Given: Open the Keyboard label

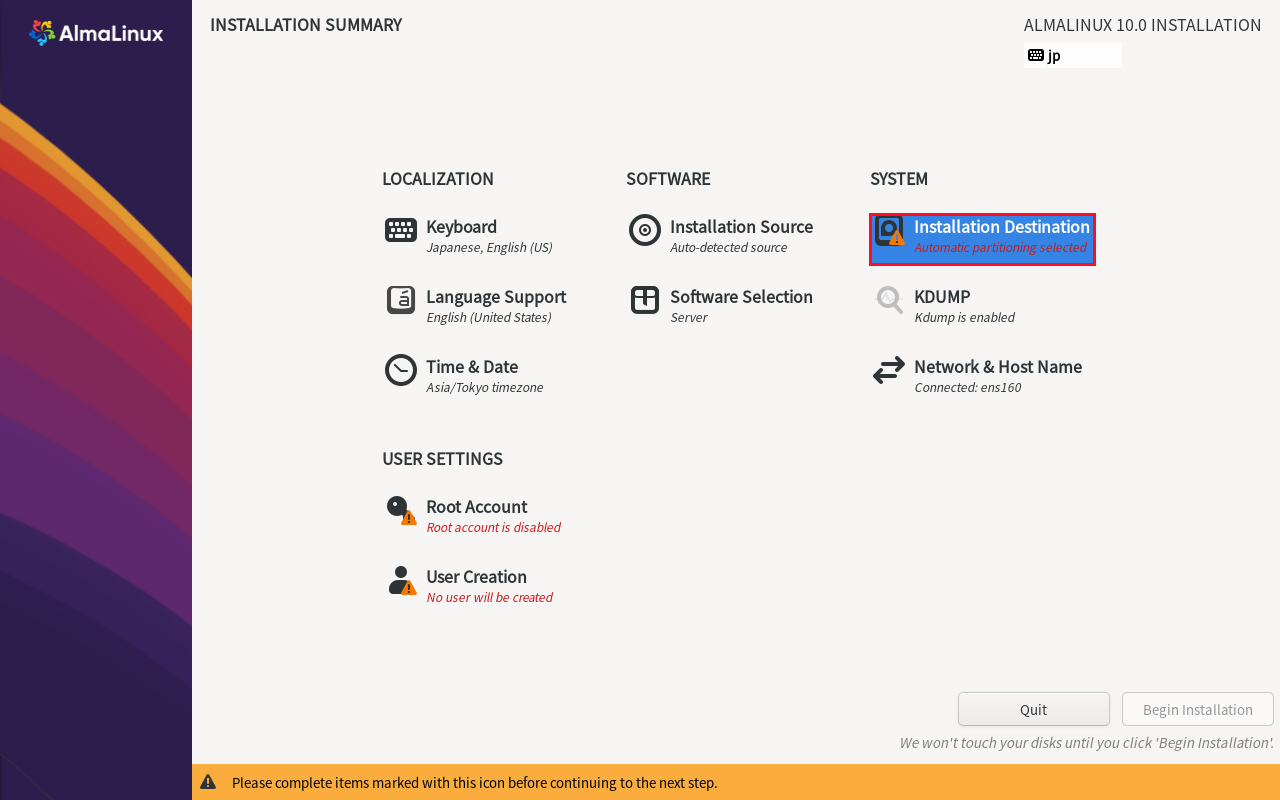Looking at the screenshot, I should point(461,227).
